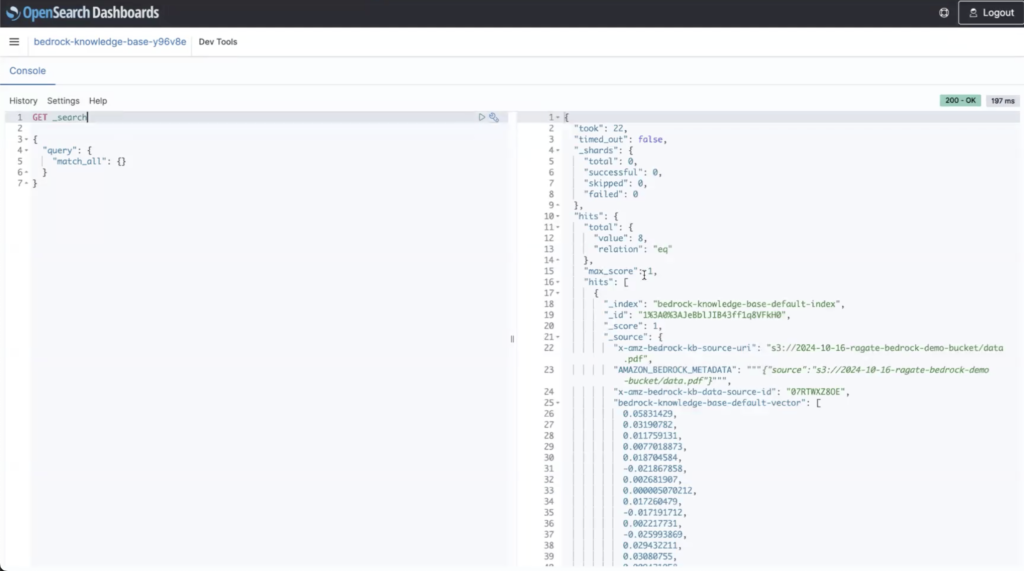1024x571 pixels.
Task: Run the GET _search request
Action: 481,118
